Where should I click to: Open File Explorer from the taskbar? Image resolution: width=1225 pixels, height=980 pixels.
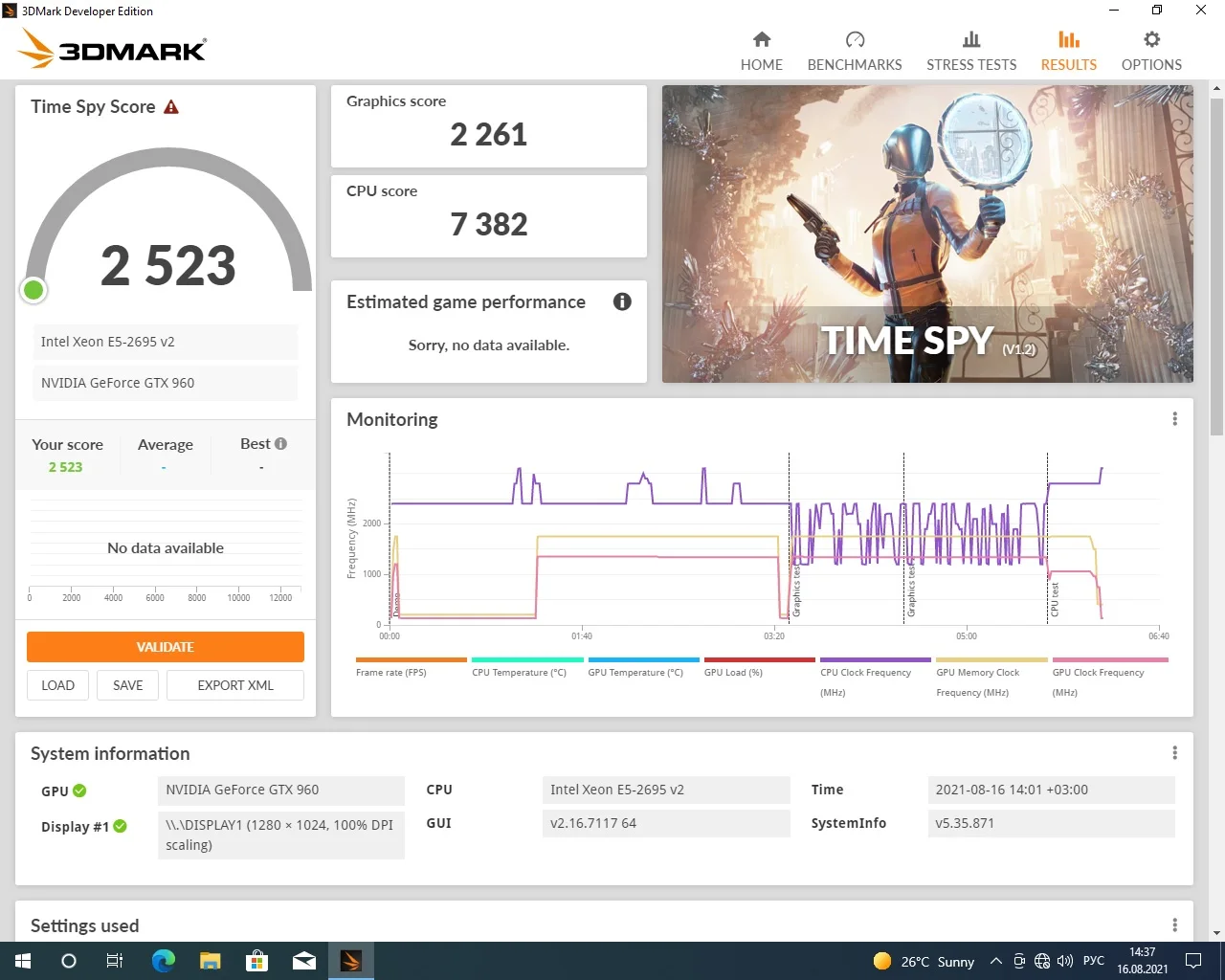(x=210, y=961)
